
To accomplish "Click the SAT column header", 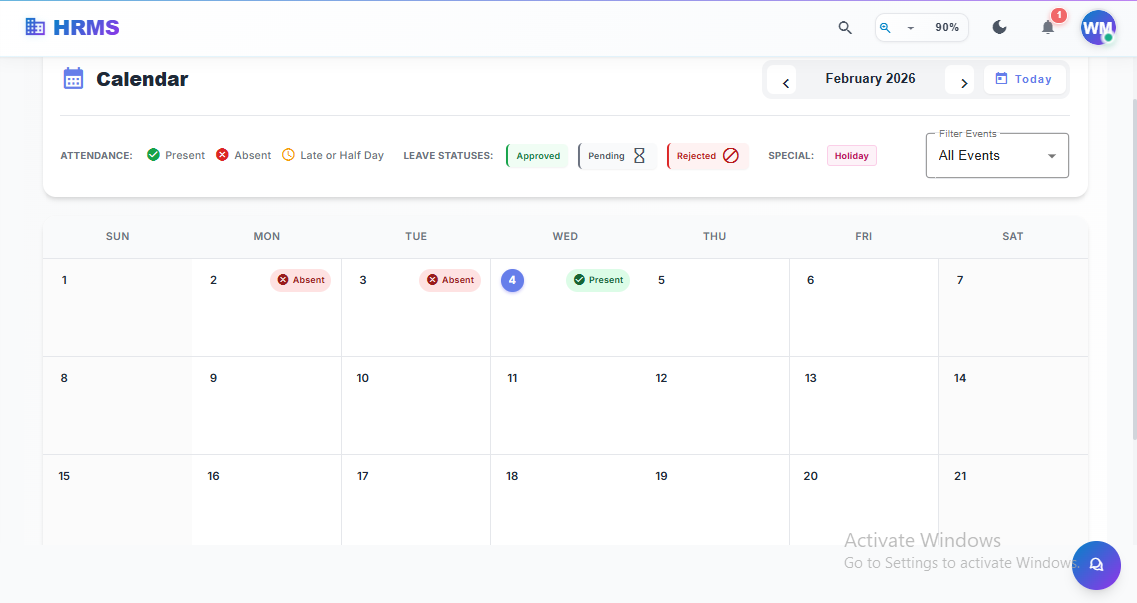I will pos(1012,236).
